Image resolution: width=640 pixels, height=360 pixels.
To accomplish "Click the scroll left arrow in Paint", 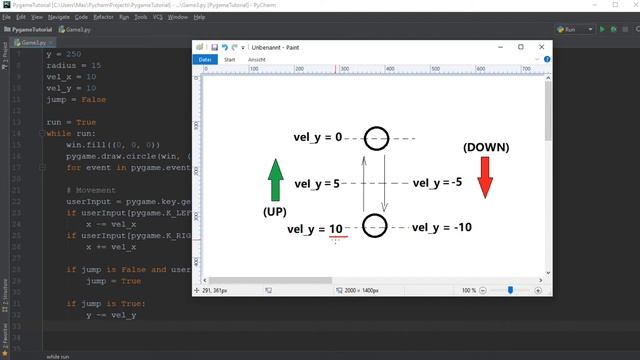I will [205, 280].
